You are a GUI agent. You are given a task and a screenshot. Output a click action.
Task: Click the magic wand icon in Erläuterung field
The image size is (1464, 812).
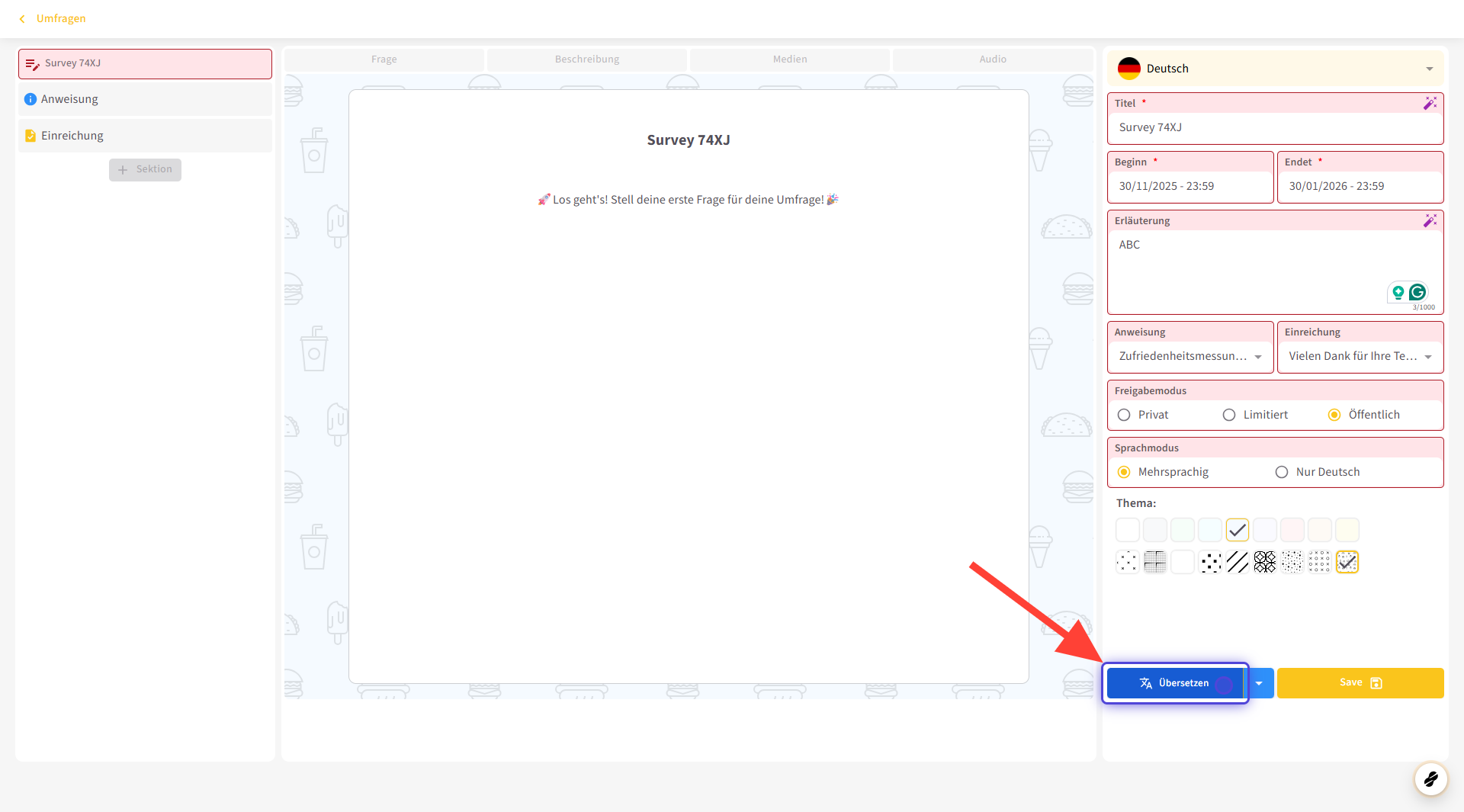click(1430, 220)
